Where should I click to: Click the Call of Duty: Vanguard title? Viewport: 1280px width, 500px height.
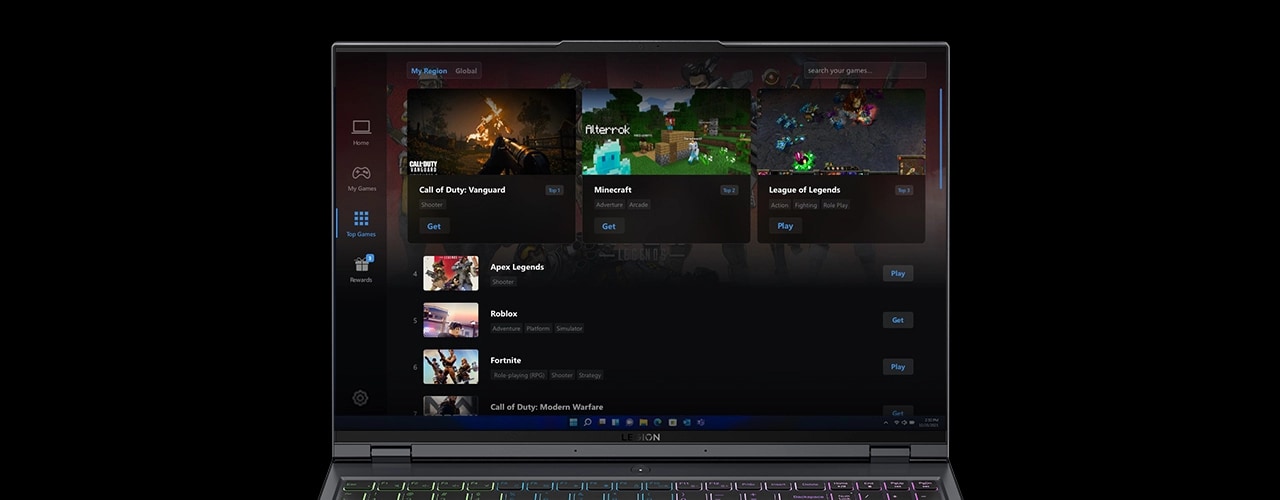coord(462,190)
